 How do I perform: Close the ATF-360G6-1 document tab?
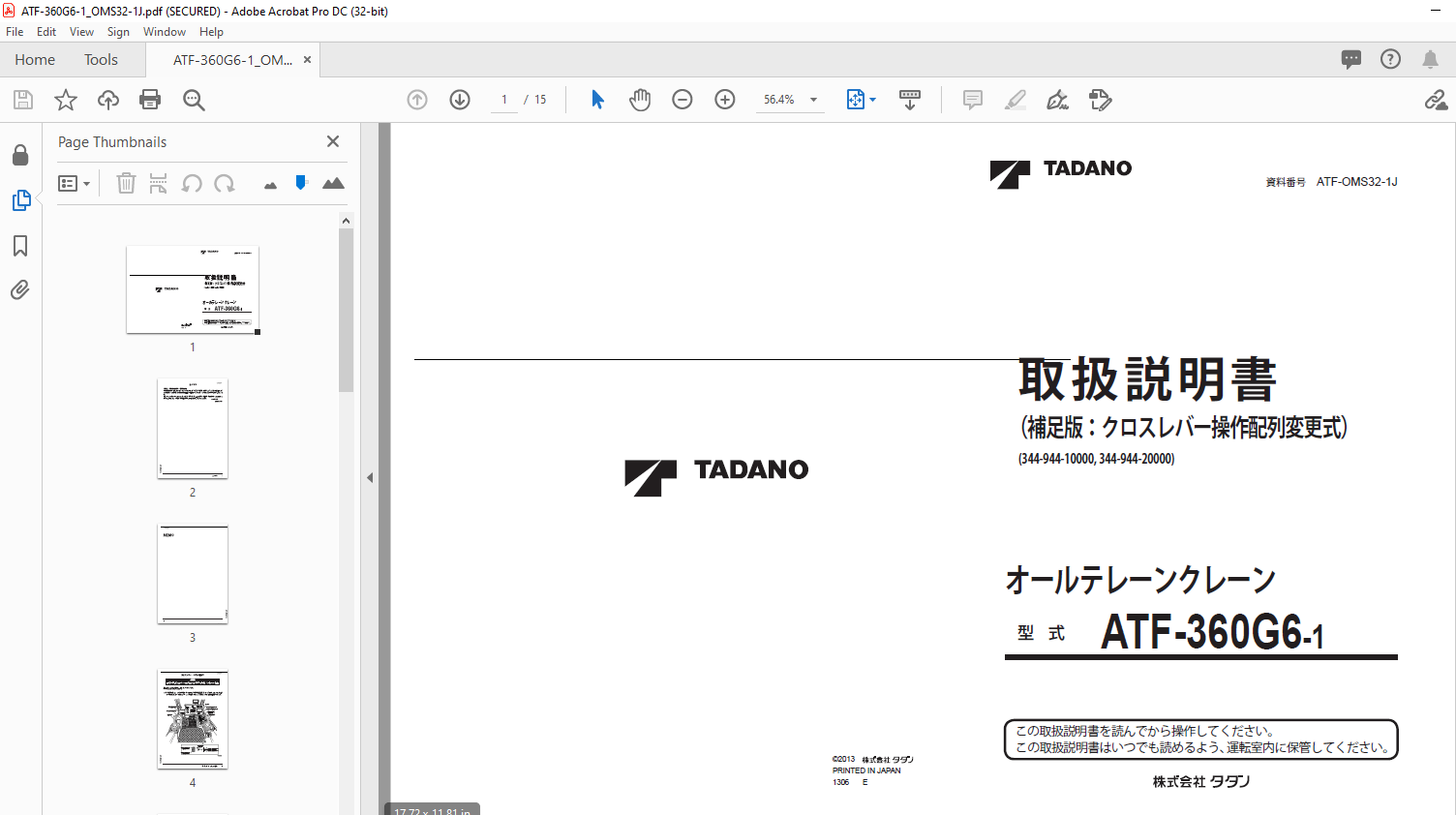click(307, 59)
